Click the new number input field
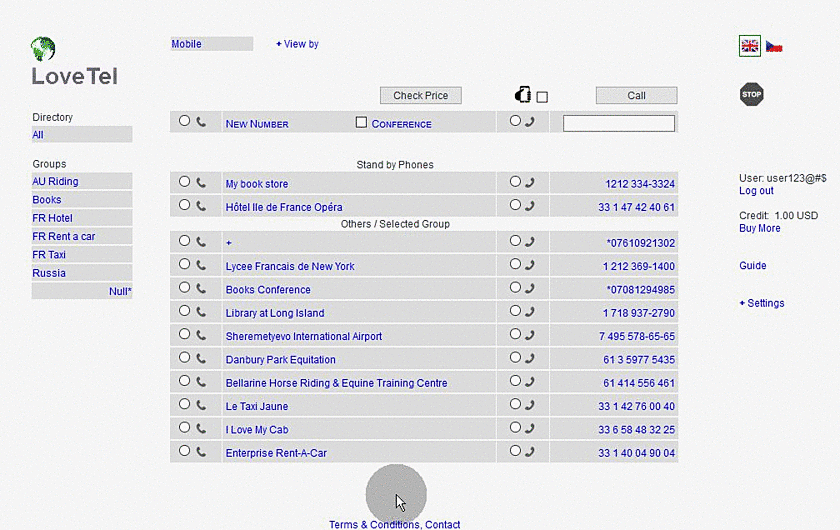This screenshot has height=530, width=840. [618, 124]
